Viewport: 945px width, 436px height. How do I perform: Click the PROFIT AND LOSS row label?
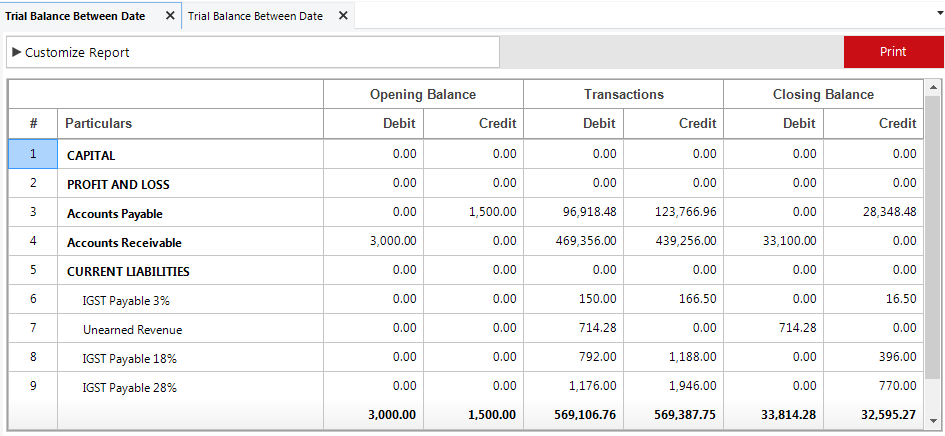[118, 185]
